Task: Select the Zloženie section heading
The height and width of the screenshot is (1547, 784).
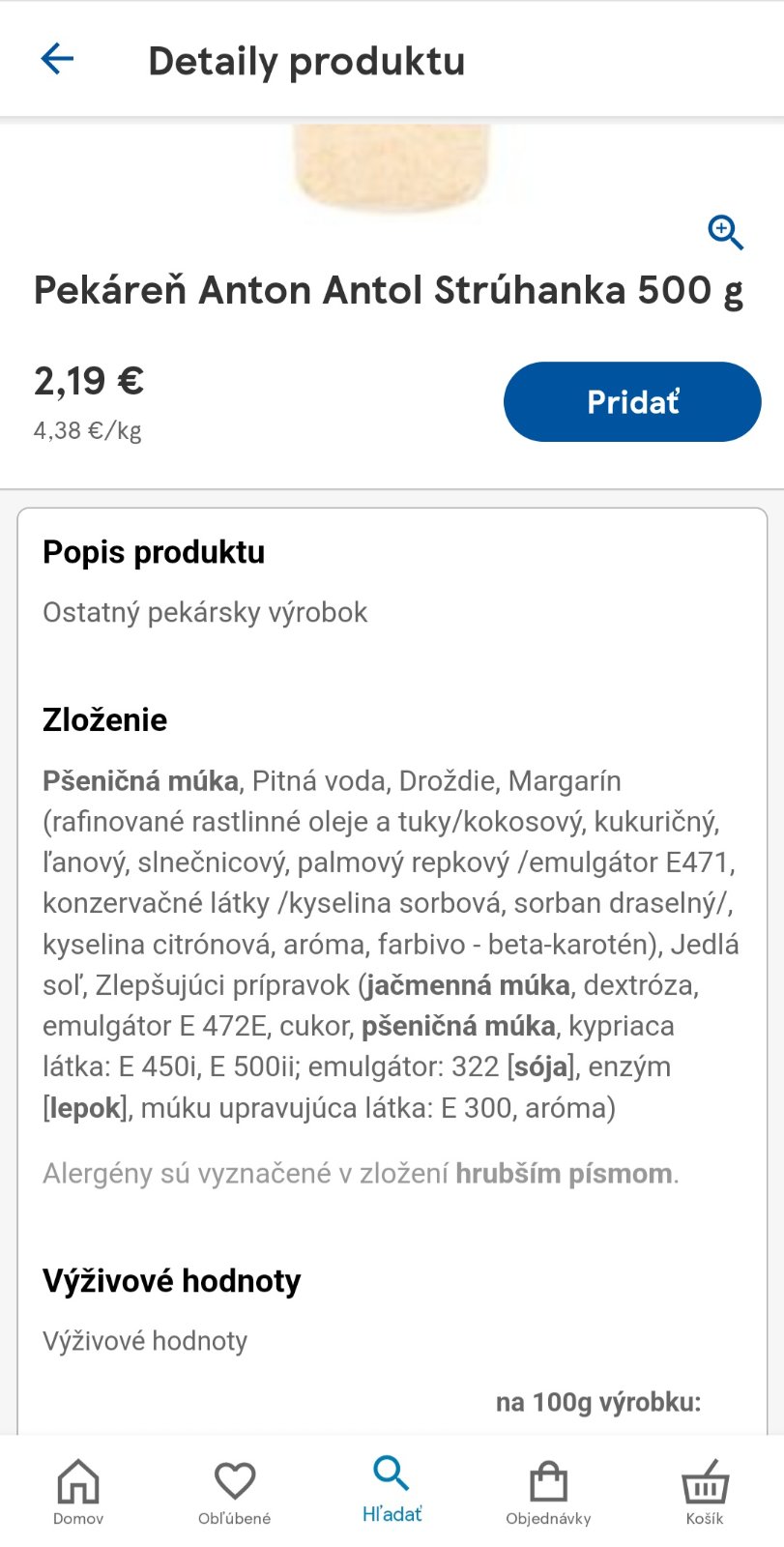Action: pos(105,720)
